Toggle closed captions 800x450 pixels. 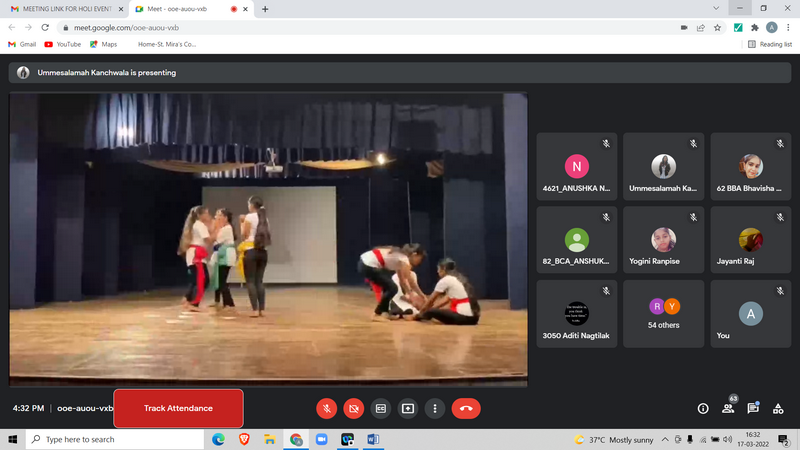click(x=380, y=408)
